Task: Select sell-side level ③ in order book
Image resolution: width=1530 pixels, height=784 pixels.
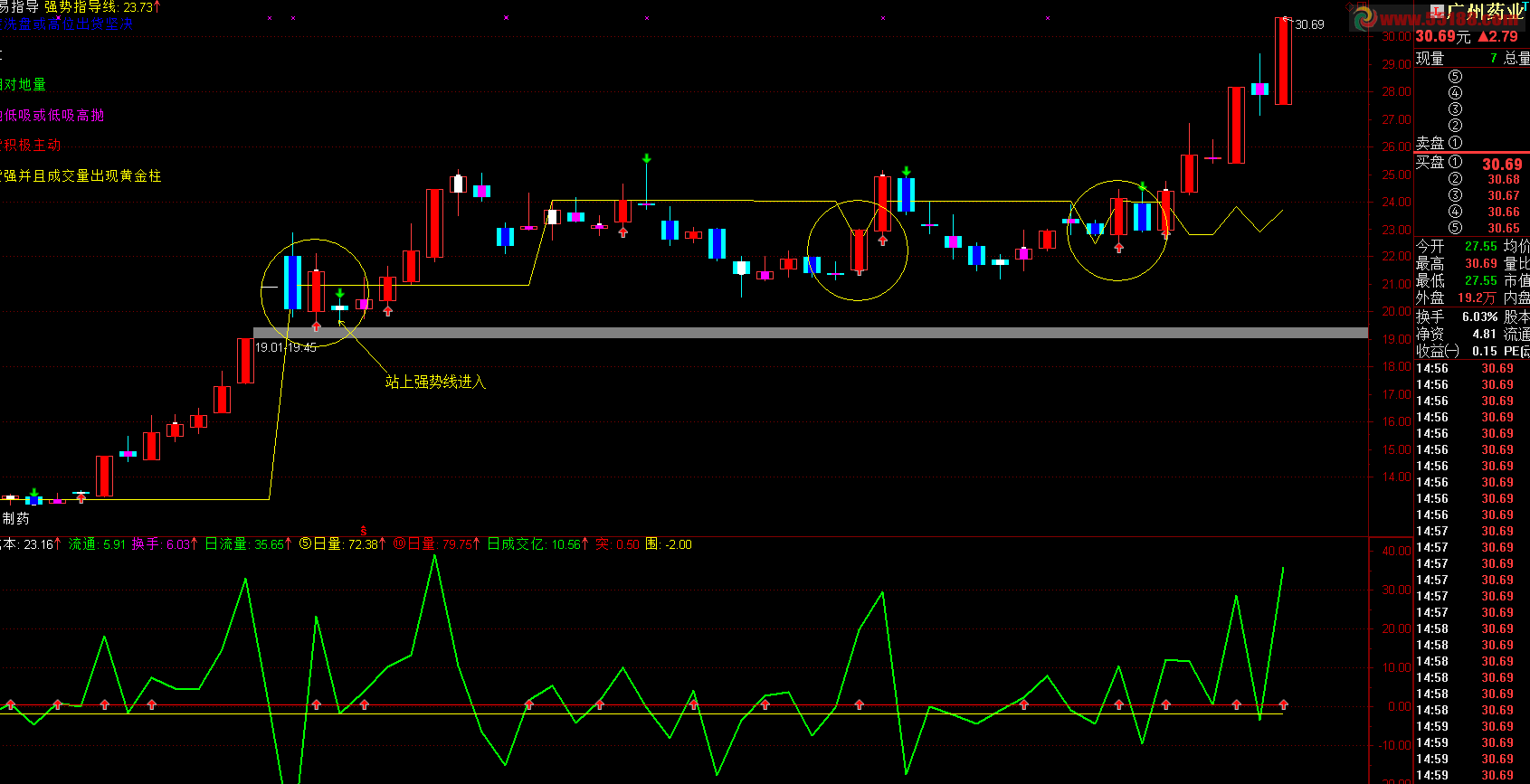Action: 1455,109
